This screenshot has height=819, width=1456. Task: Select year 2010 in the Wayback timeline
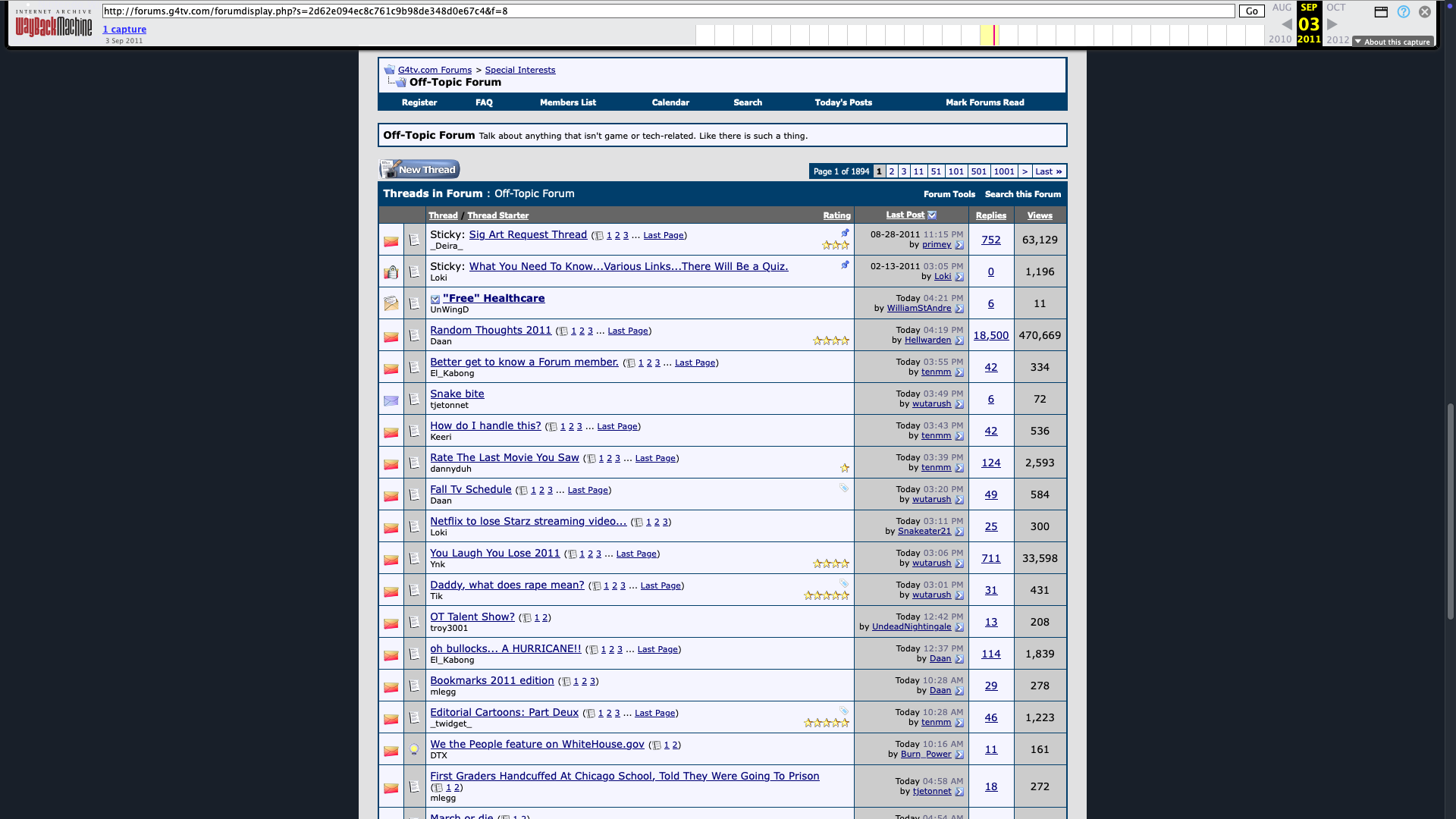pyautogui.click(x=1280, y=39)
